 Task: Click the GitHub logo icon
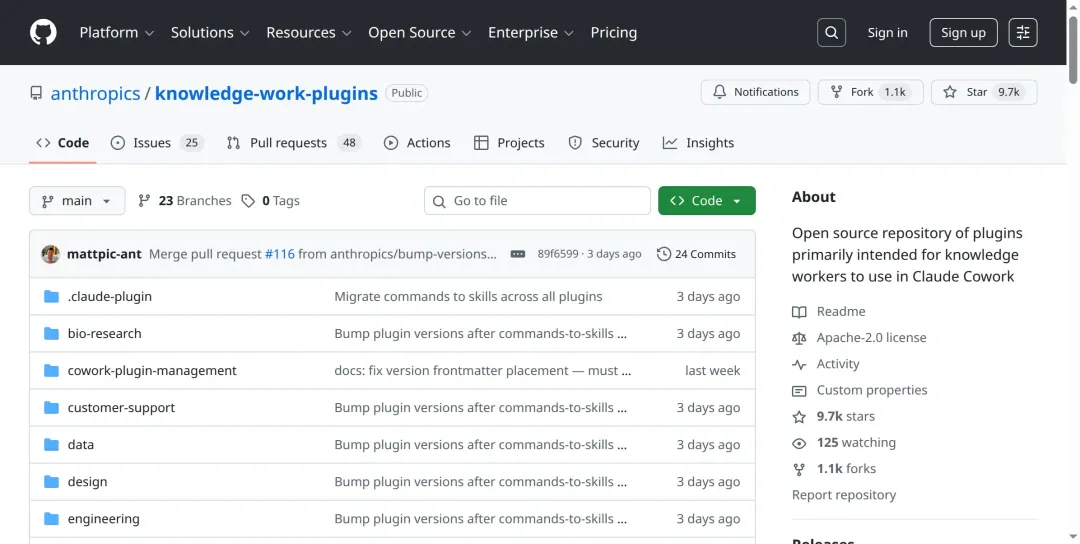pyautogui.click(x=43, y=33)
